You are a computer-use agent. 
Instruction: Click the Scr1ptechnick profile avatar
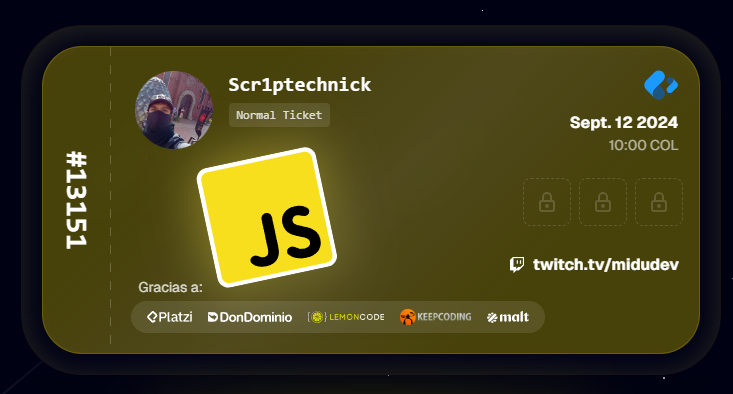tap(174, 110)
